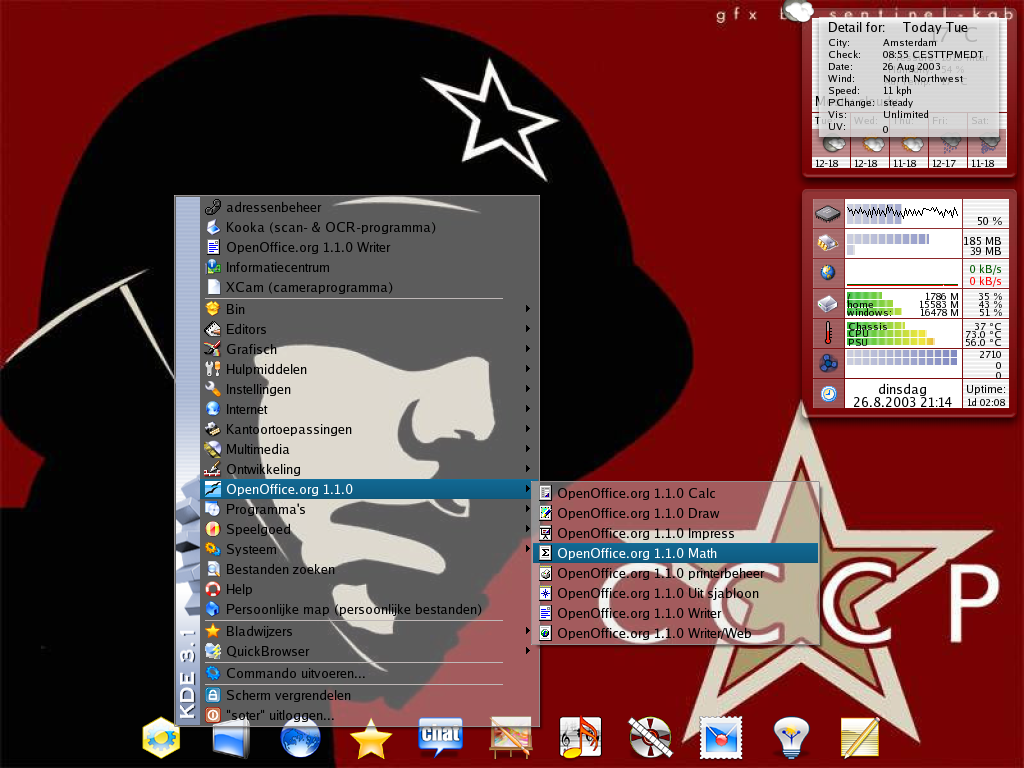The image size is (1024, 768).
Task: Open the music notes dock icon
Action: (x=581, y=738)
